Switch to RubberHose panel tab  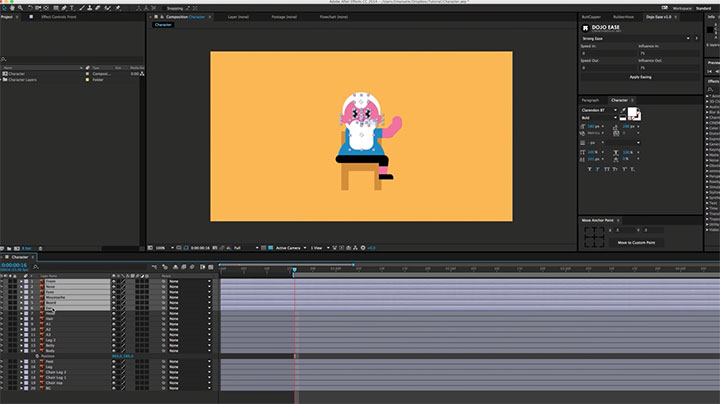coord(623,17)
